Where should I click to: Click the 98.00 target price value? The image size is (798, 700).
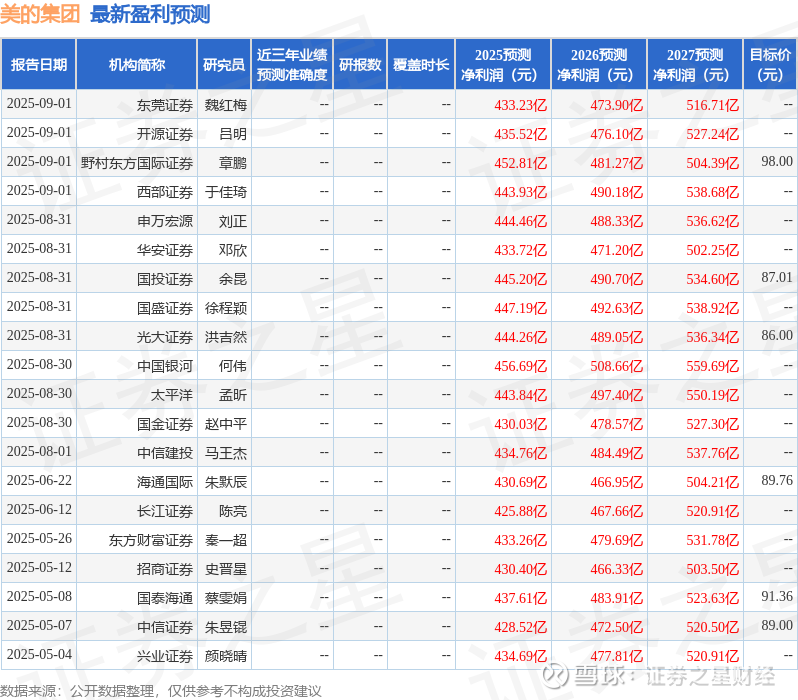[x=777, y=161]
